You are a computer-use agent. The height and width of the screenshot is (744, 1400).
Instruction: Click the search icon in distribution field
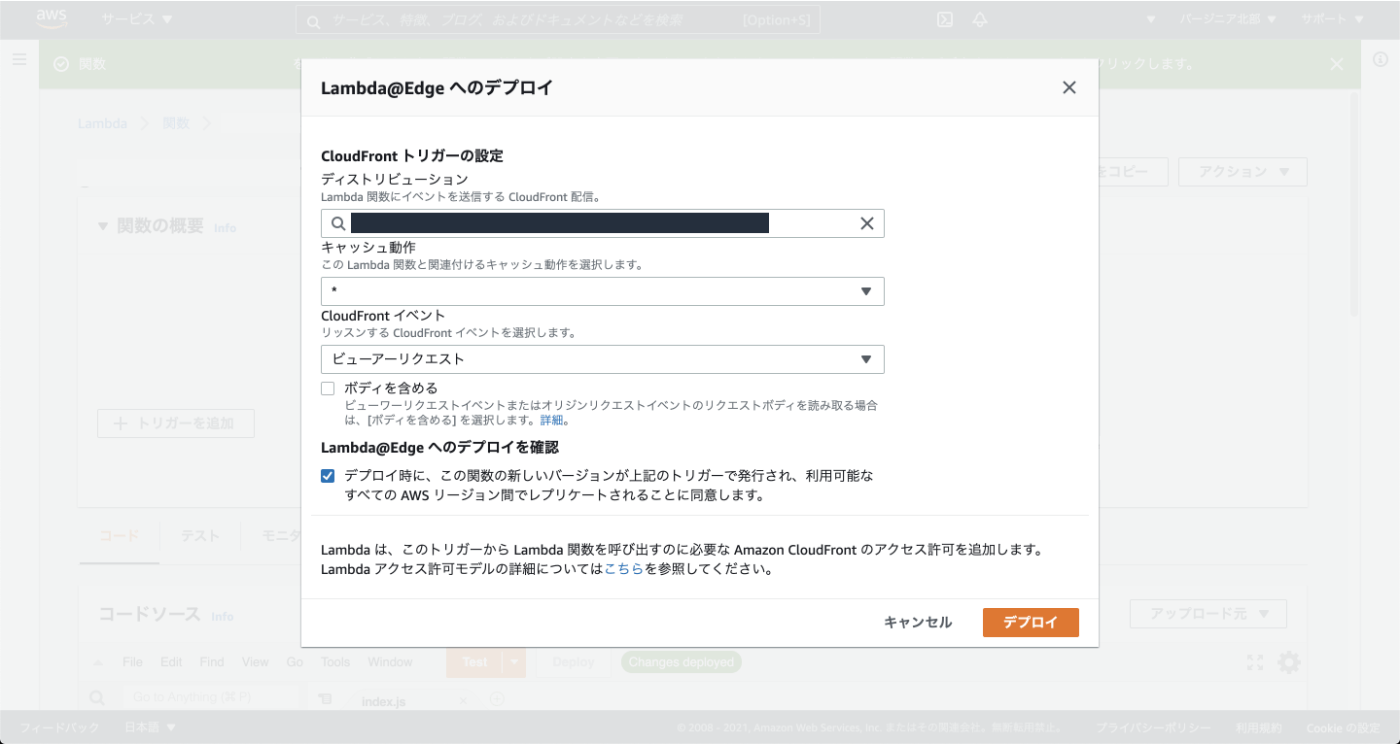338,223
